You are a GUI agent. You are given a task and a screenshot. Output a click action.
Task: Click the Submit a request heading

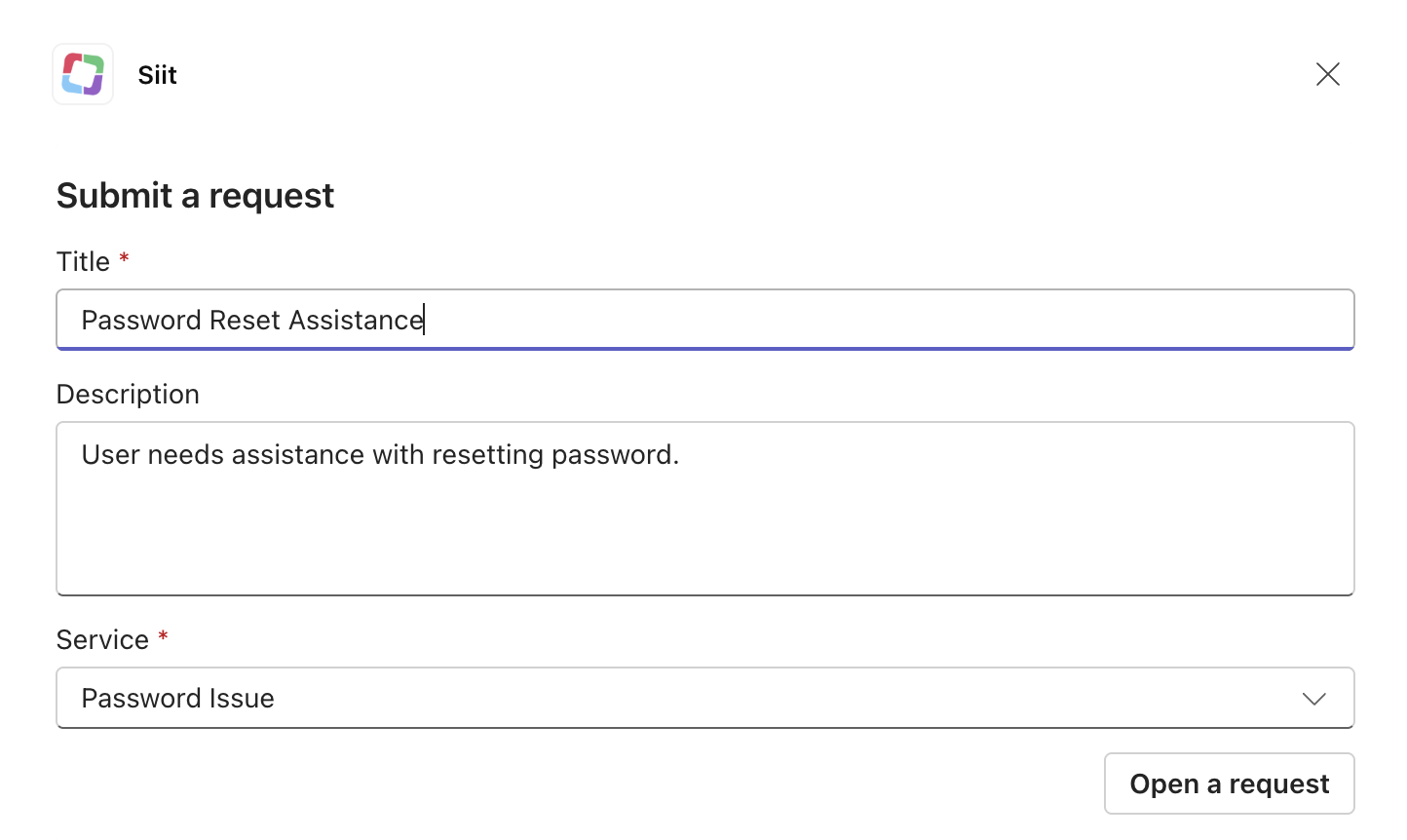tap(195, 196)
